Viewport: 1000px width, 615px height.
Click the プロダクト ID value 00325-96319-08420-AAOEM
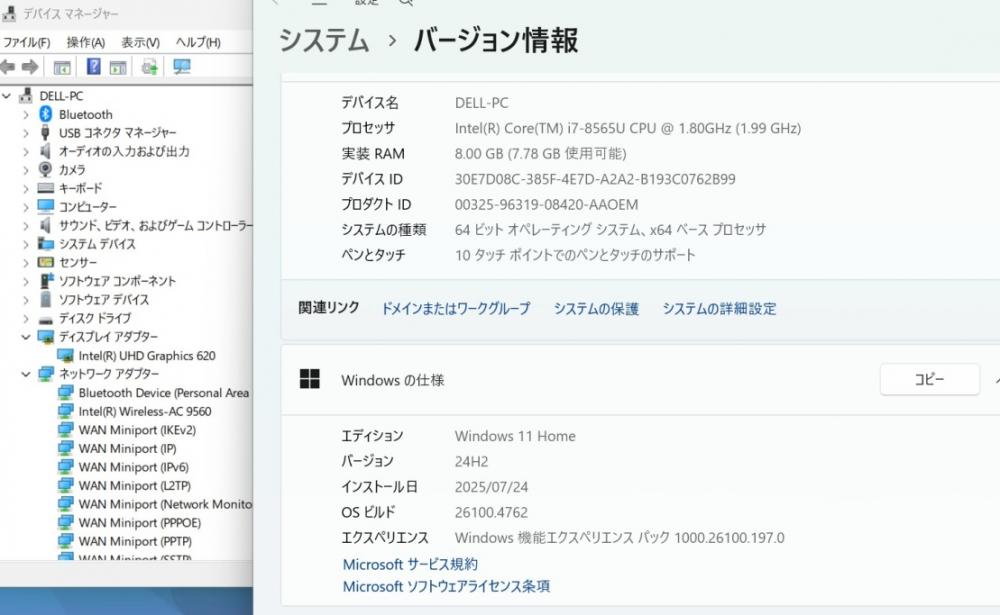pyautogui.click(x=547, y=205)
